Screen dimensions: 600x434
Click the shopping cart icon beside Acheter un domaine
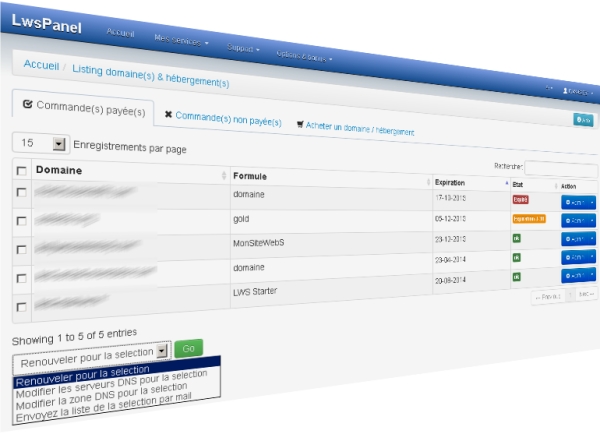click(x=301, y=125)
